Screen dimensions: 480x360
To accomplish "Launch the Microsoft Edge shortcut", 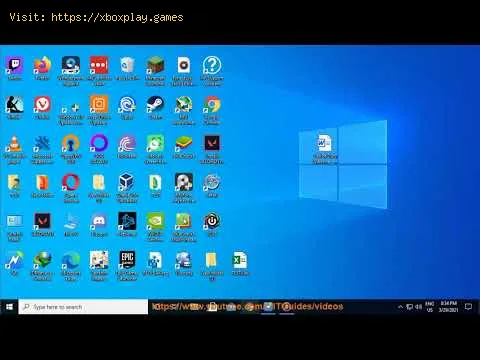I will (x=71, y=261).
